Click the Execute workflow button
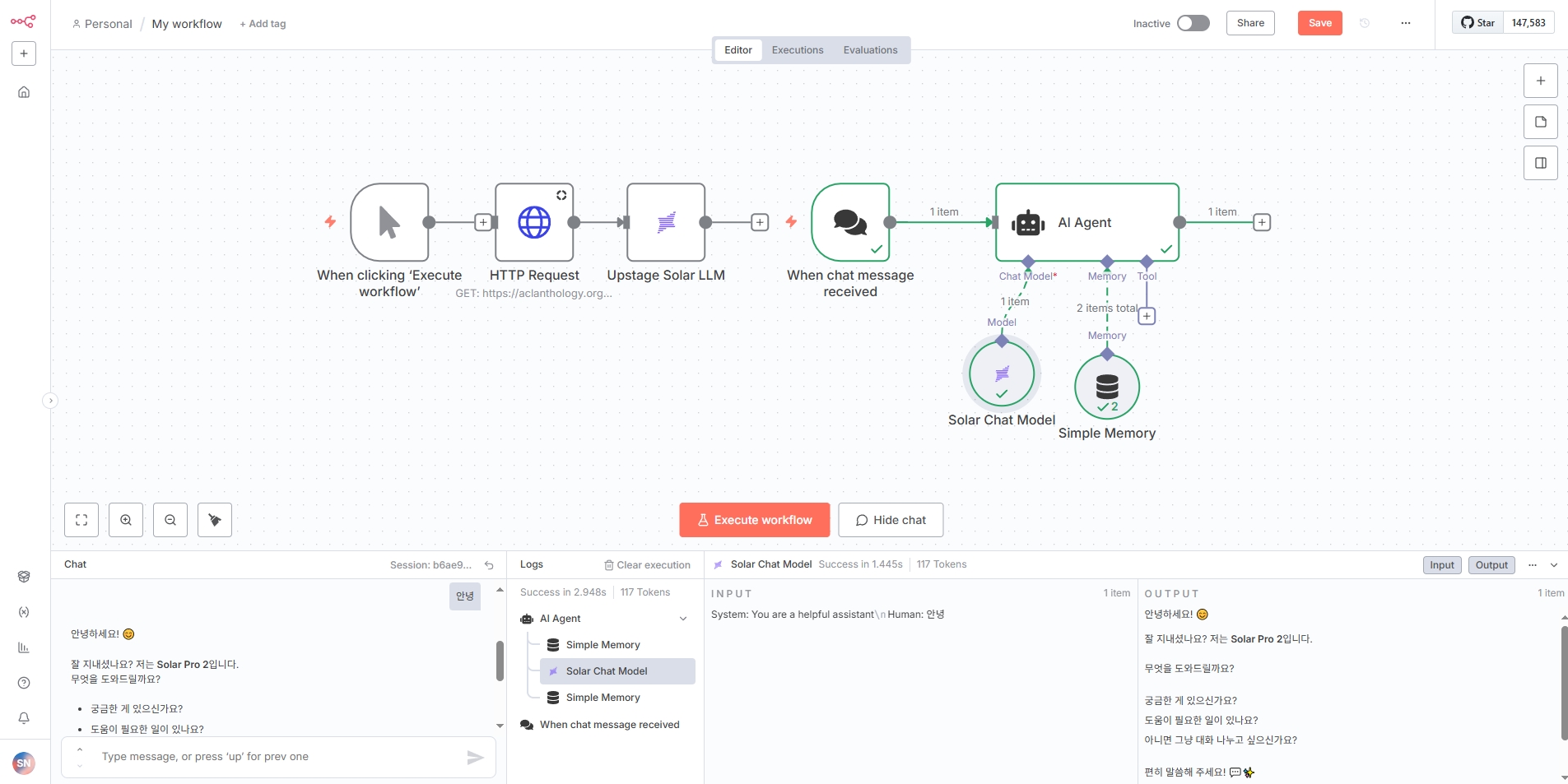Image resolution: width=1568 pixels, height=784 pixels. 755,520
